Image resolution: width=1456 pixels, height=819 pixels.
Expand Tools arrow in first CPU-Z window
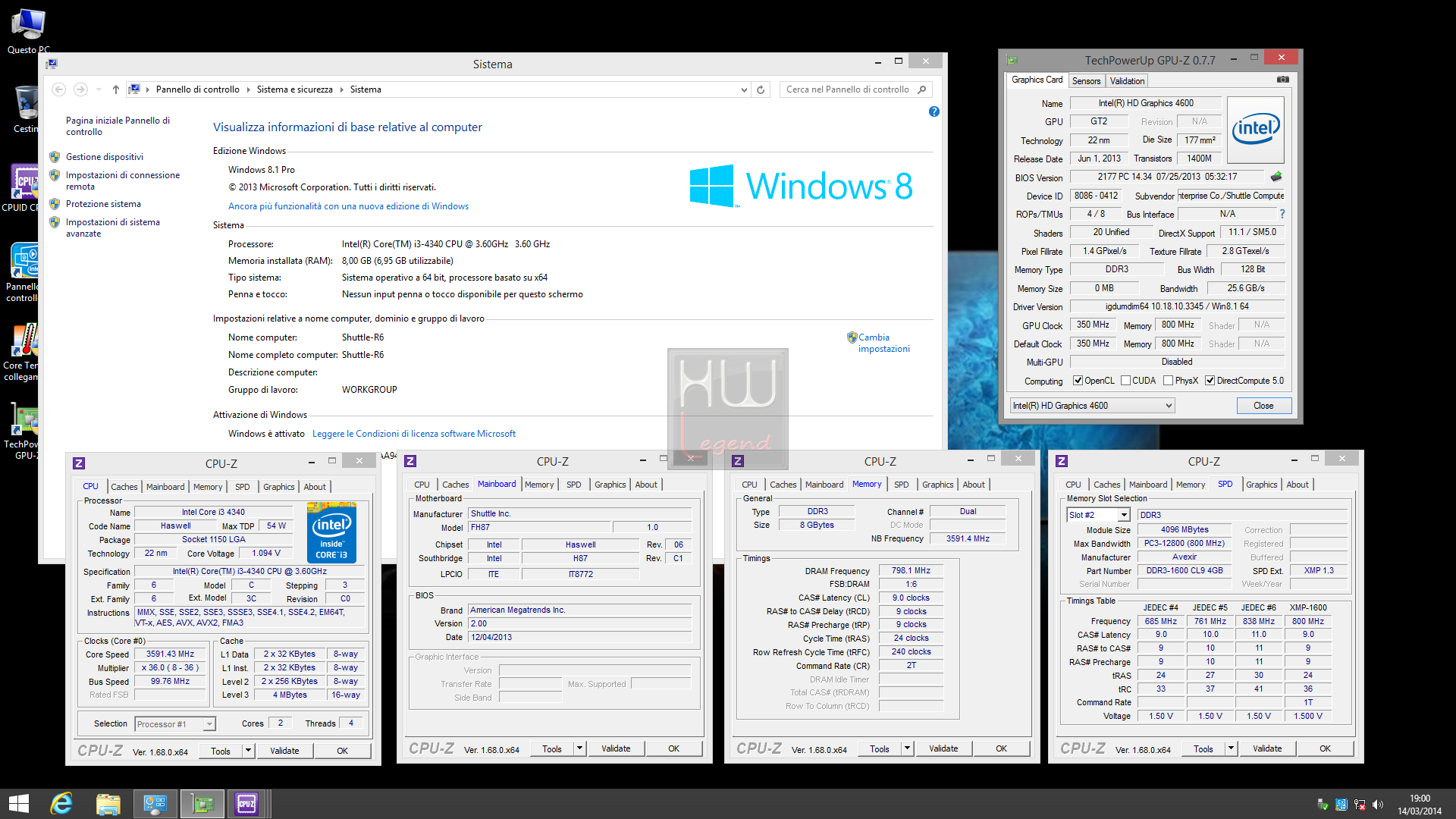(x=248, y=751)
